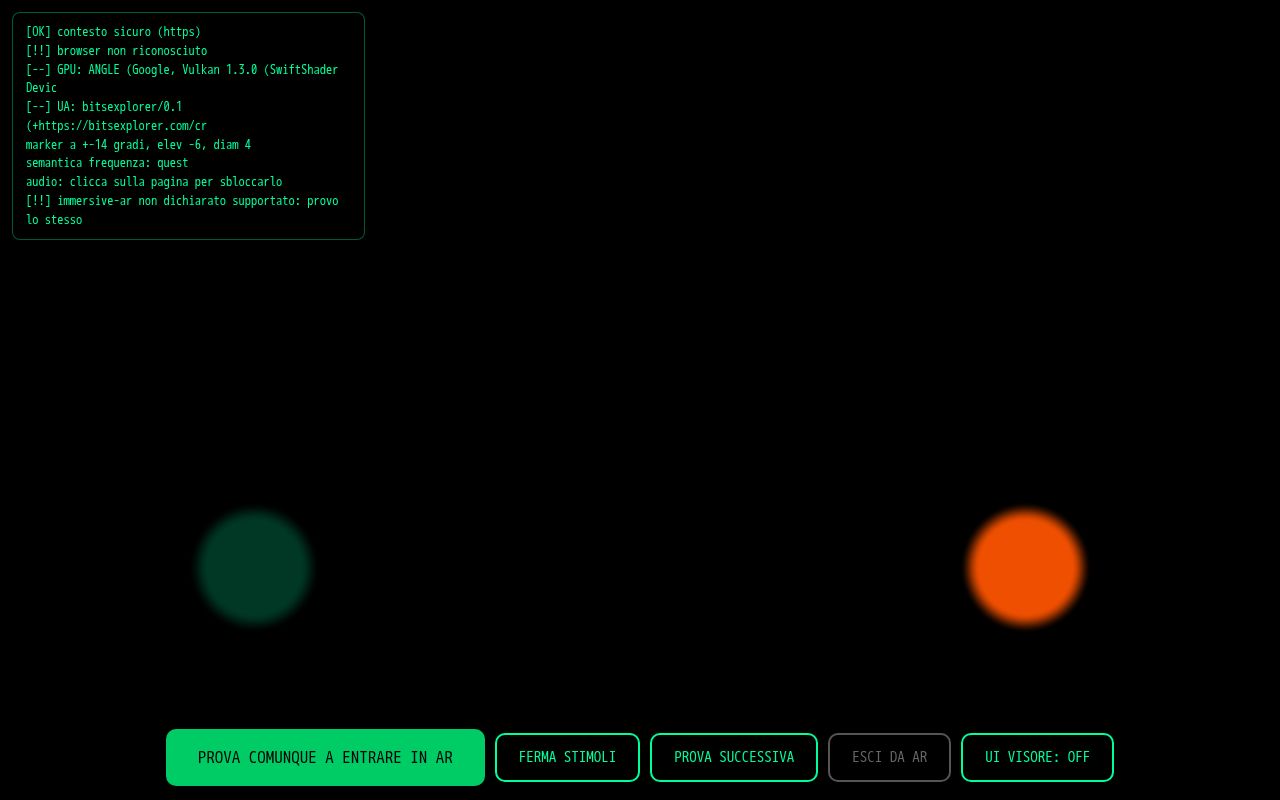Click the 'marker a +-14 gradi' log line
The height and width of the screenshot is (800, 1280).
138,145
